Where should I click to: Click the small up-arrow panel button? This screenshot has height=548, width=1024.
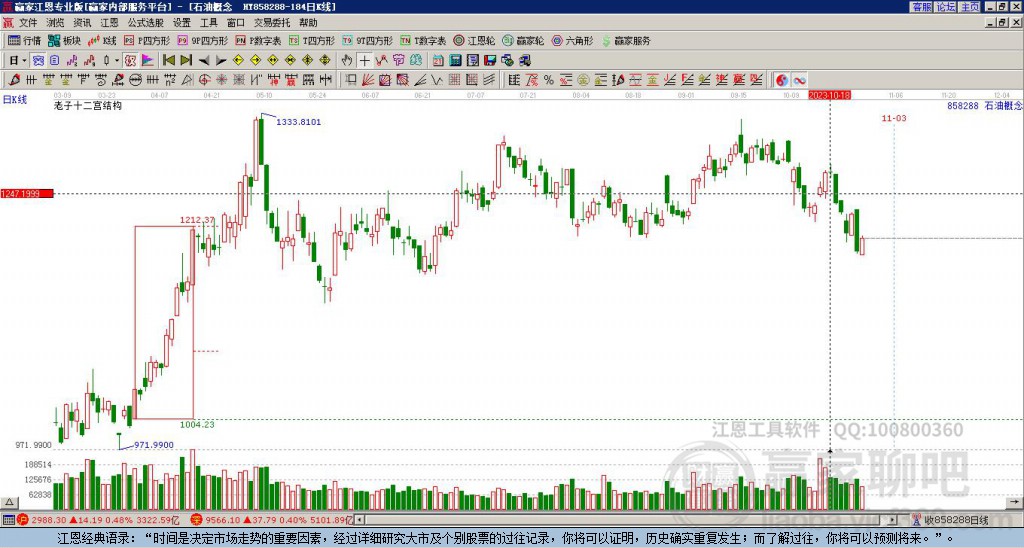tap(9, 502)
